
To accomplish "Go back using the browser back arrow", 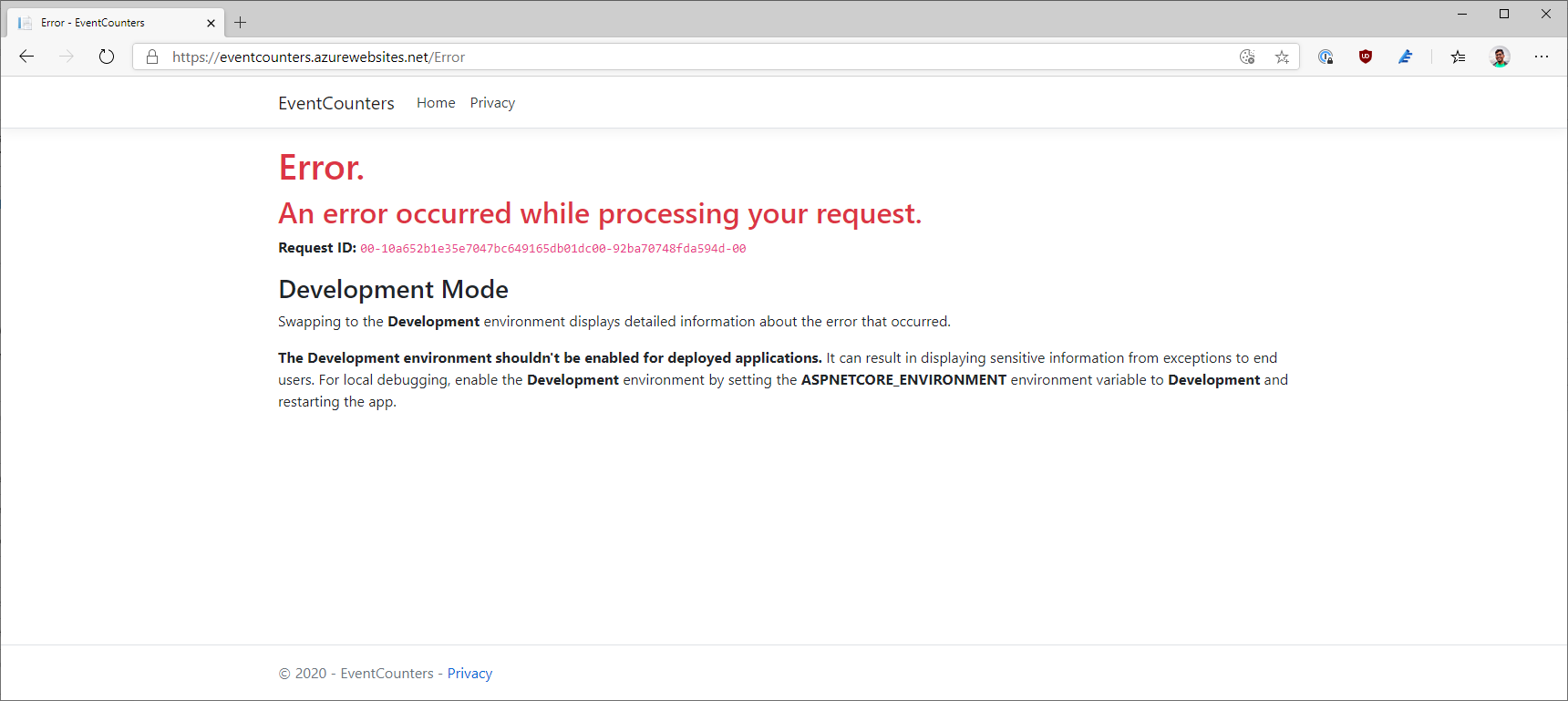I will 26,57.
